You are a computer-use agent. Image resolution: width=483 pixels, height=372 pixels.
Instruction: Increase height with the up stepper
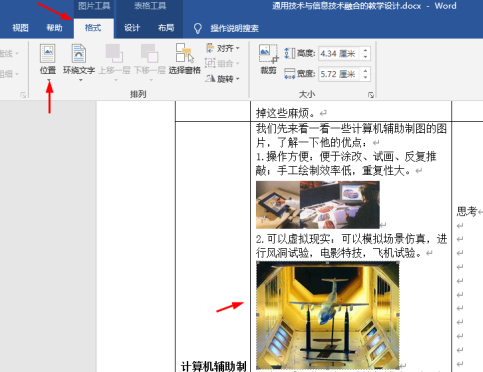tap(366, 50)
